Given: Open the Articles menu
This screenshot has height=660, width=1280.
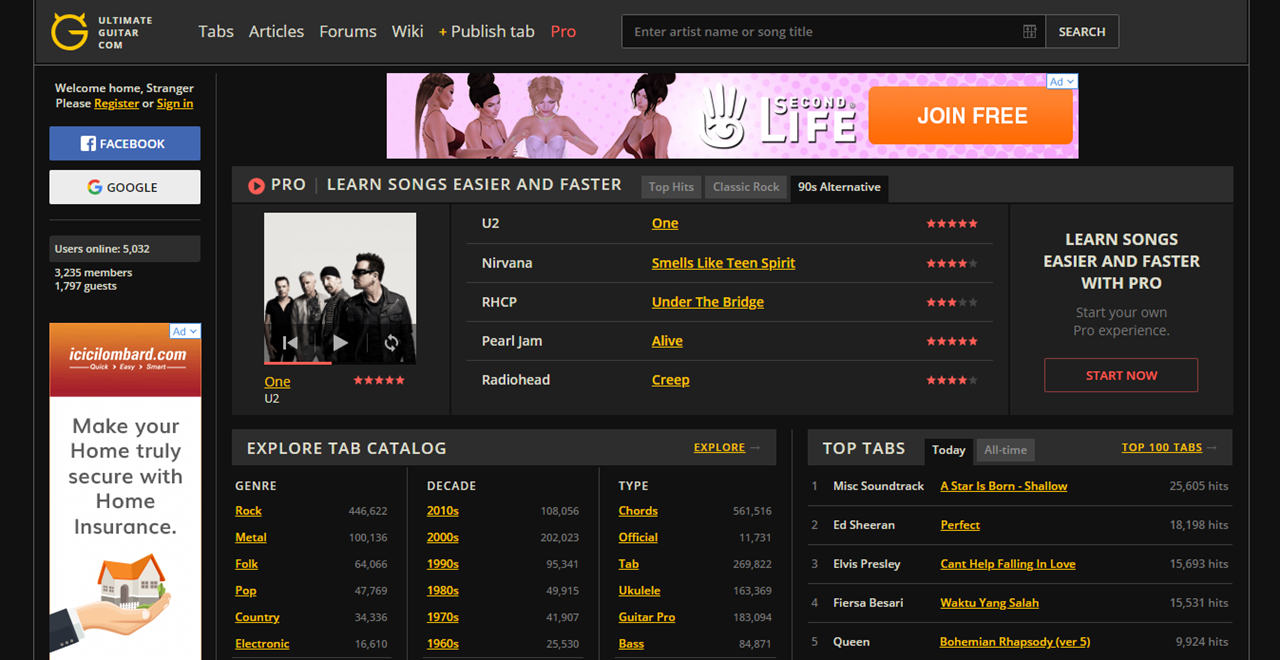Looking at the screenshot, I should point(276,32).
